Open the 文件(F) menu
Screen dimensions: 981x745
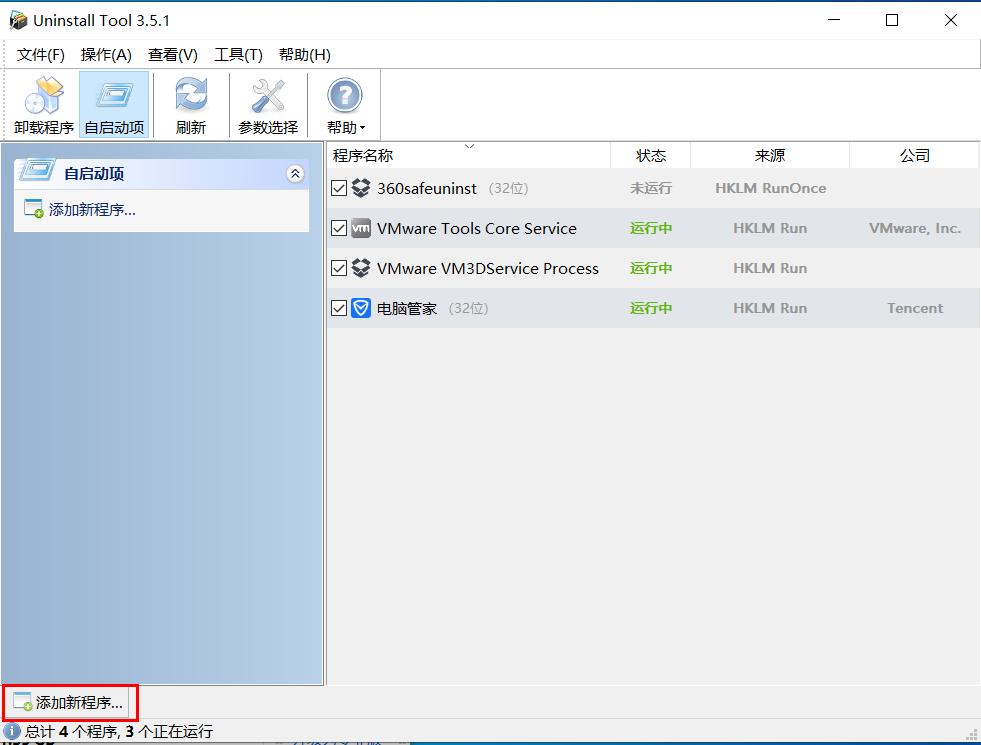tap(41, 55)
